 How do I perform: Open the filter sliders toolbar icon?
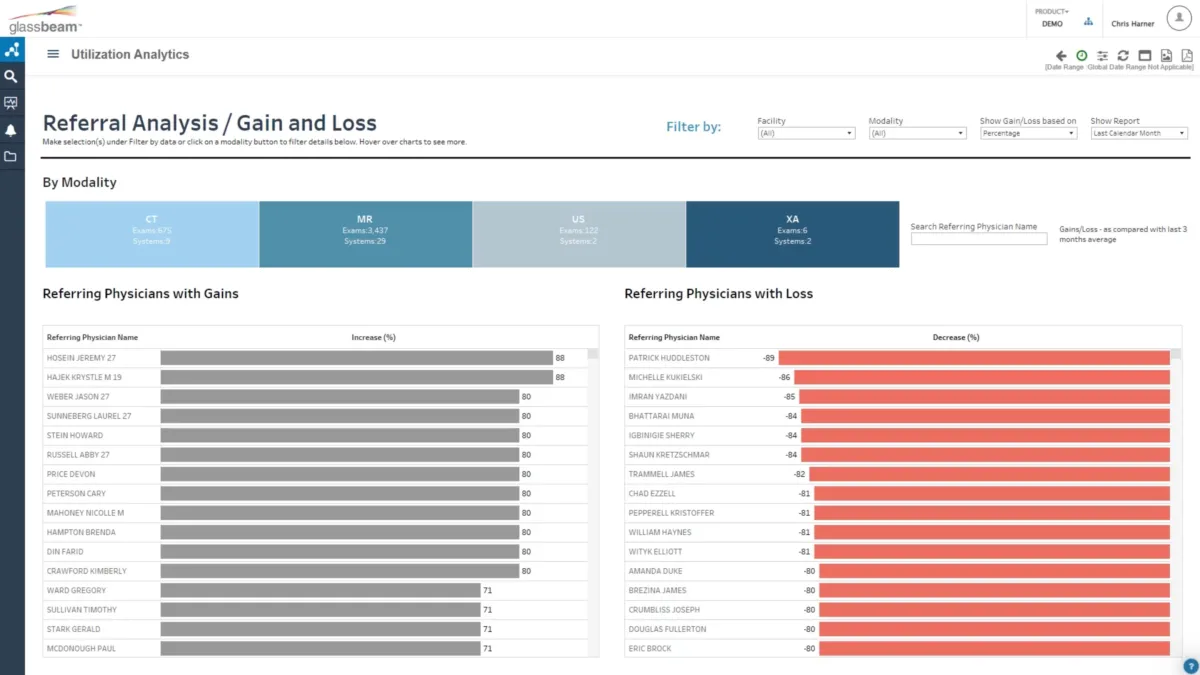(x=1102, y=56)
